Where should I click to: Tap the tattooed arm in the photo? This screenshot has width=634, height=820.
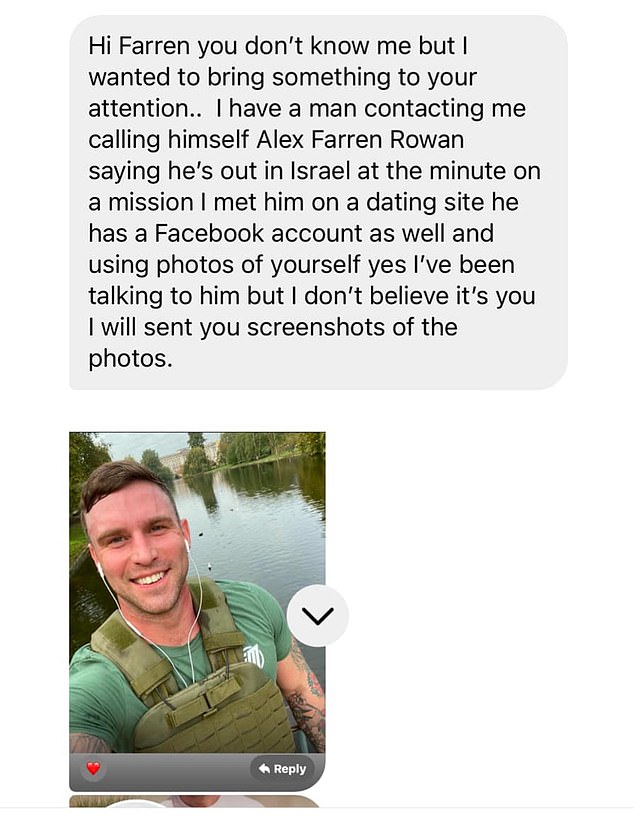(307, 696)
